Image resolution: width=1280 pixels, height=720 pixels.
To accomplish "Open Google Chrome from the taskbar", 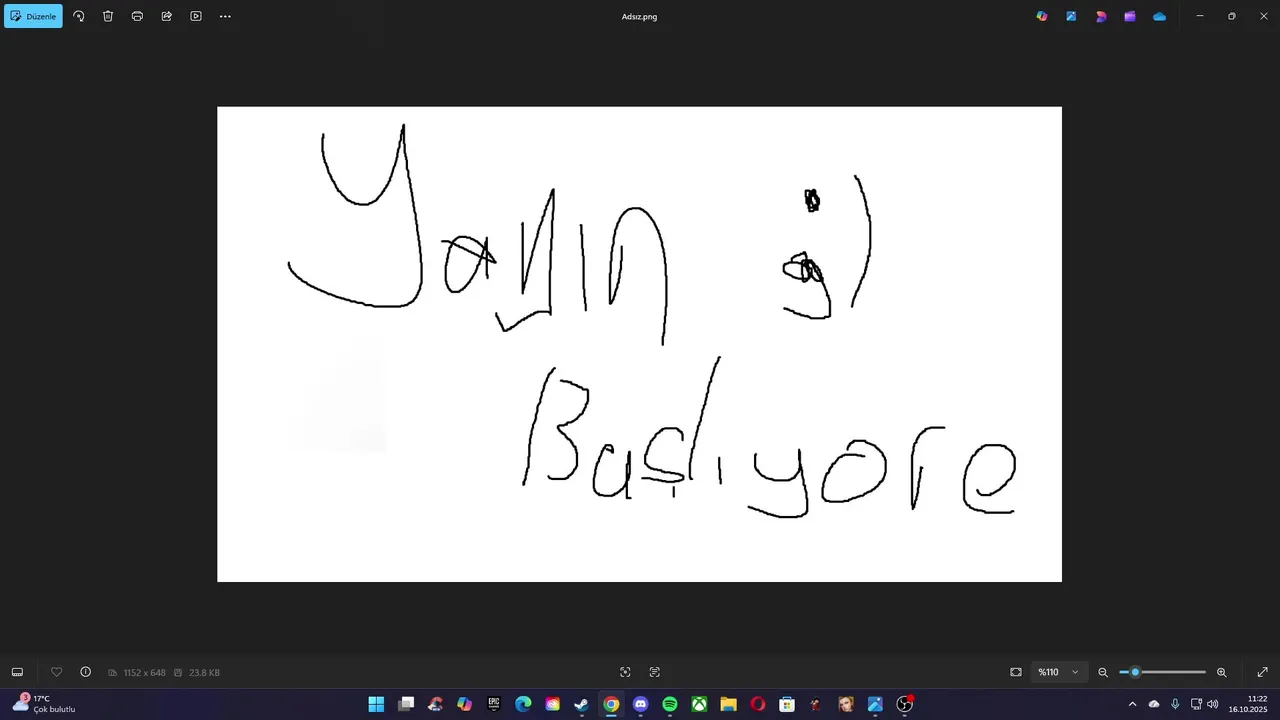I will click(611, 704).
